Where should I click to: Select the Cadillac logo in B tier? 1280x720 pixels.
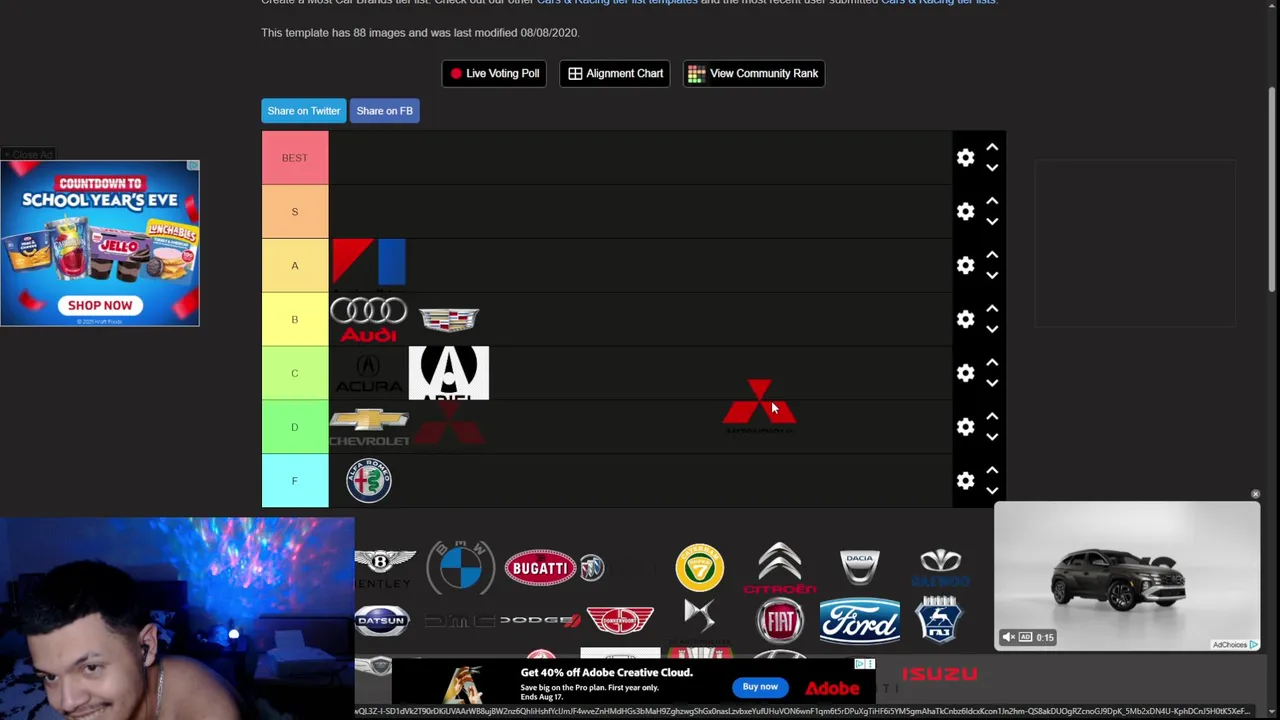pyautogui.click(x=449, y=320)
